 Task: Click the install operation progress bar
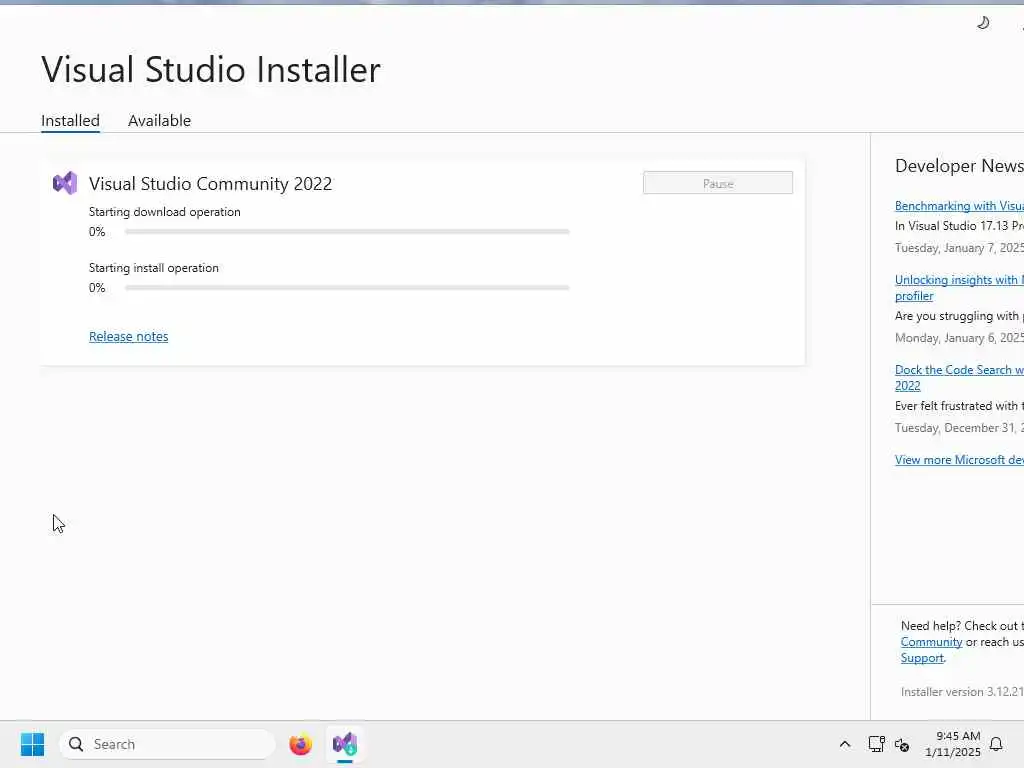pyautogui.click(x=347, y=287)
